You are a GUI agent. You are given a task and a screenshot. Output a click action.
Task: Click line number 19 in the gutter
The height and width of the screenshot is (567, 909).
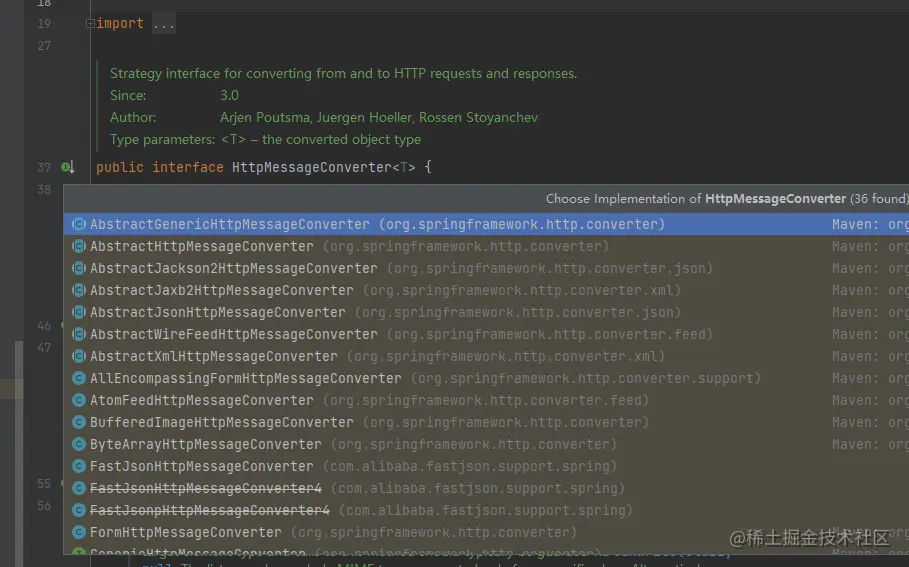[44, 24]
